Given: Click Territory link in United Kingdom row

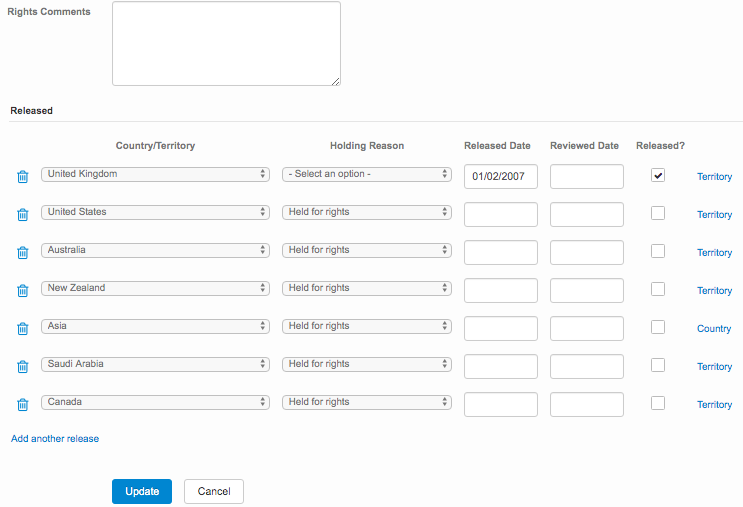Looking at the screenshot, I should (714, 177).
